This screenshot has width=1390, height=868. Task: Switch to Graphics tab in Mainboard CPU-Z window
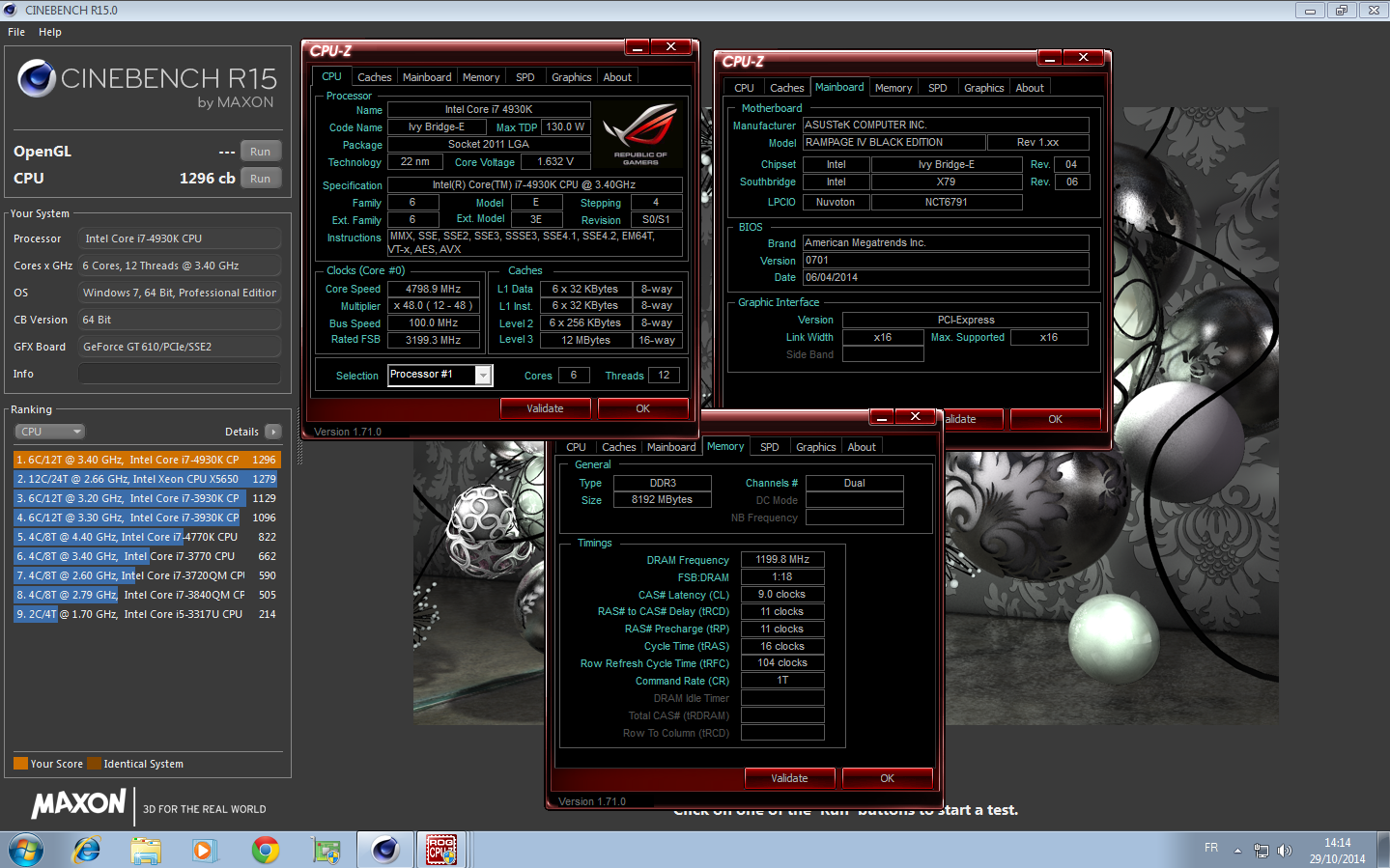point(983,88)
